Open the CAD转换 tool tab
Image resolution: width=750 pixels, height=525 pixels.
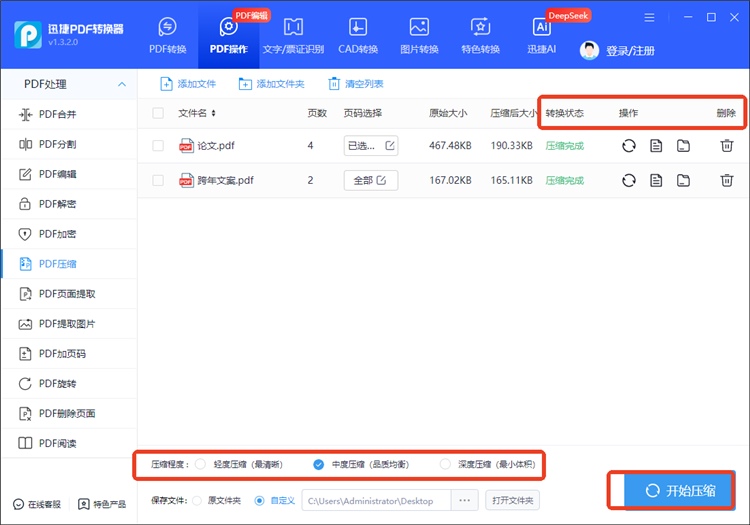357,36
